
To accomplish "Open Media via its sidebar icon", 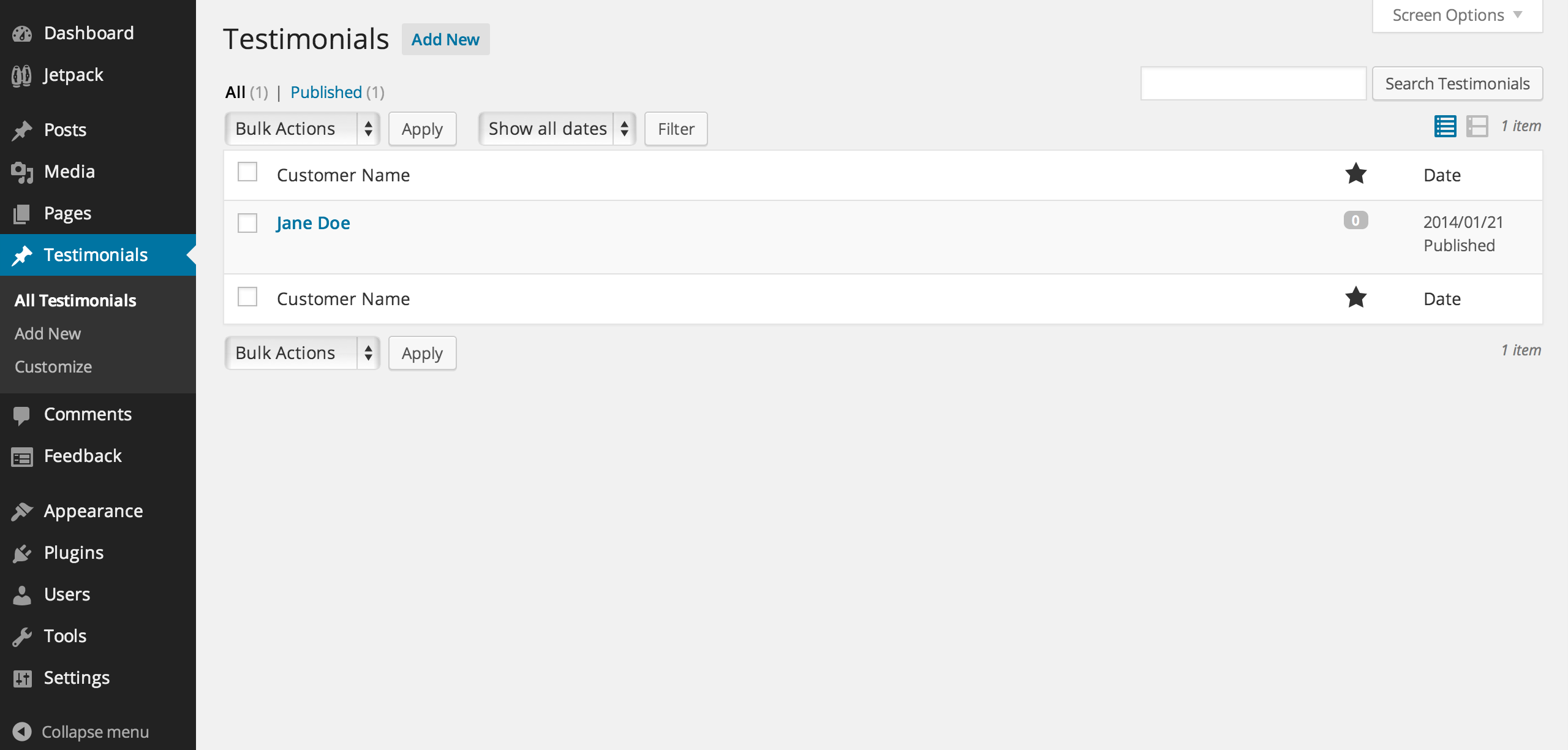I will point(21,172).
